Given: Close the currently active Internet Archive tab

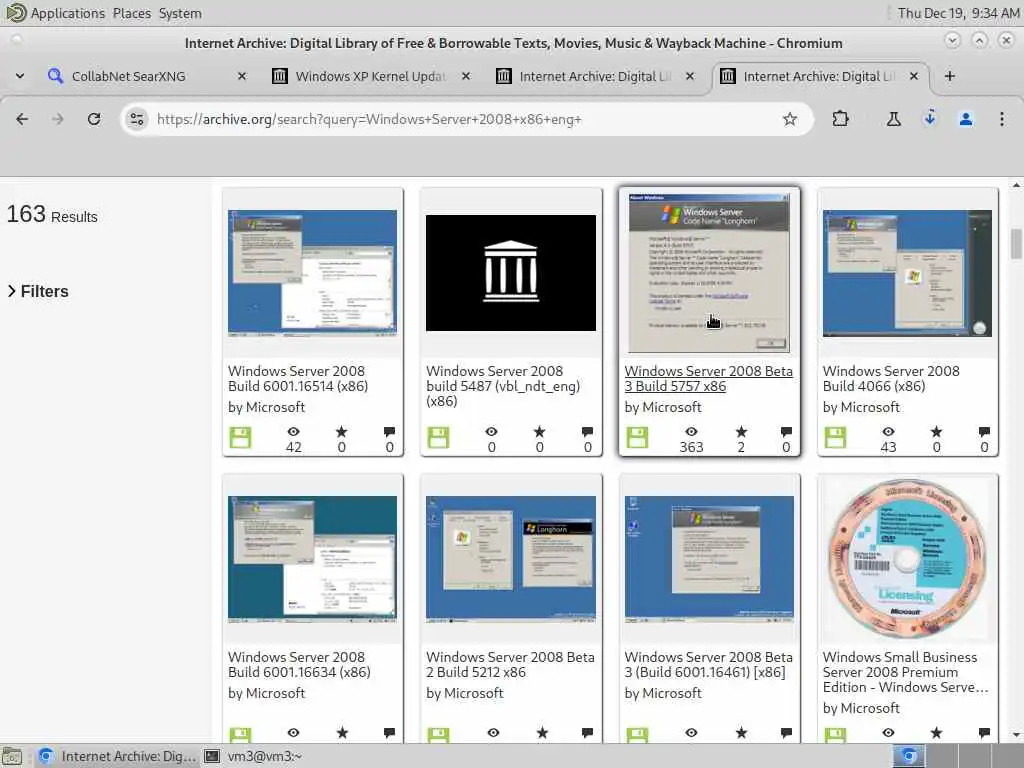Looking at the screenshot, I should (914, 76).
